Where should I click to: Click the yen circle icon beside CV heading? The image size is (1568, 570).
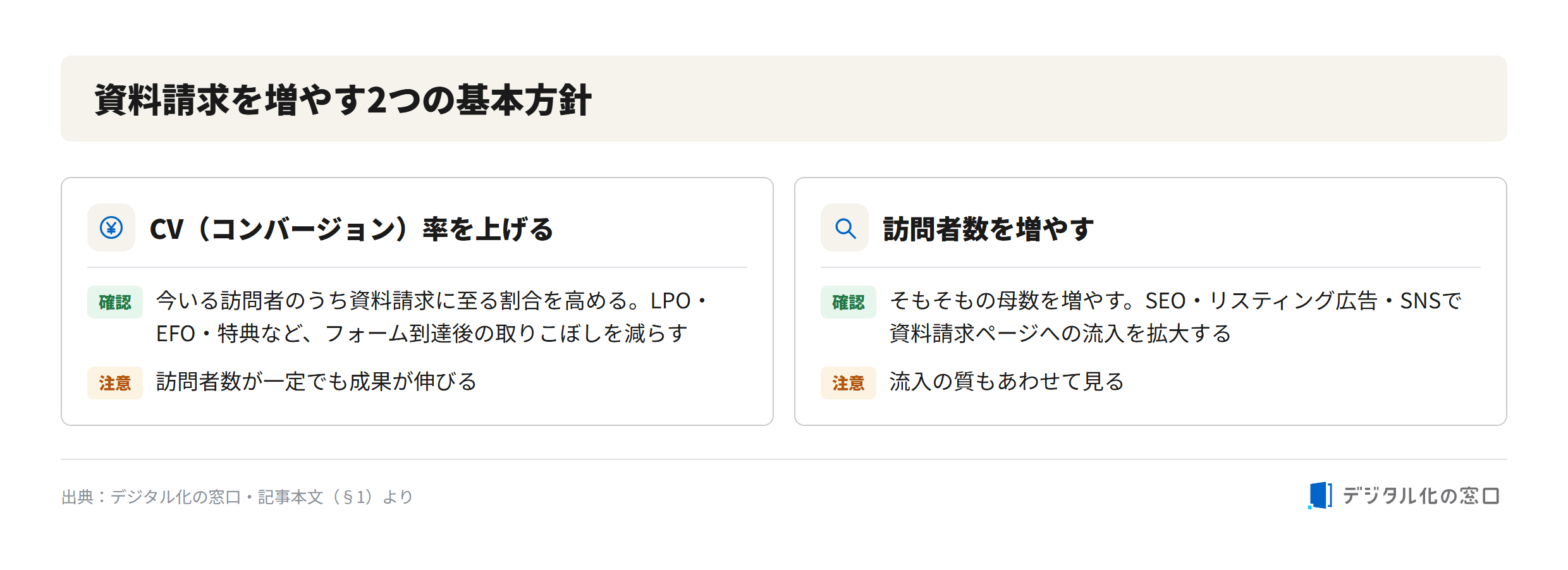(111, 227)
